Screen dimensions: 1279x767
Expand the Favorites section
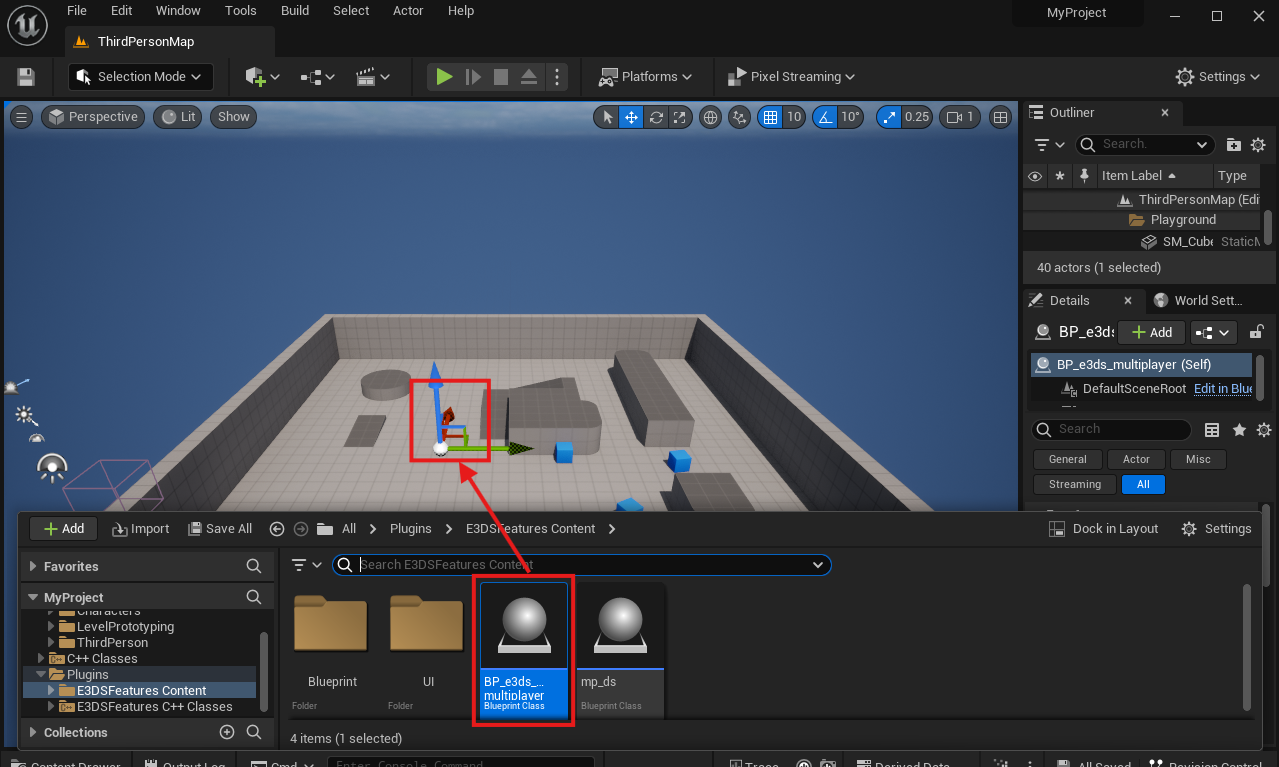point(34,566)
